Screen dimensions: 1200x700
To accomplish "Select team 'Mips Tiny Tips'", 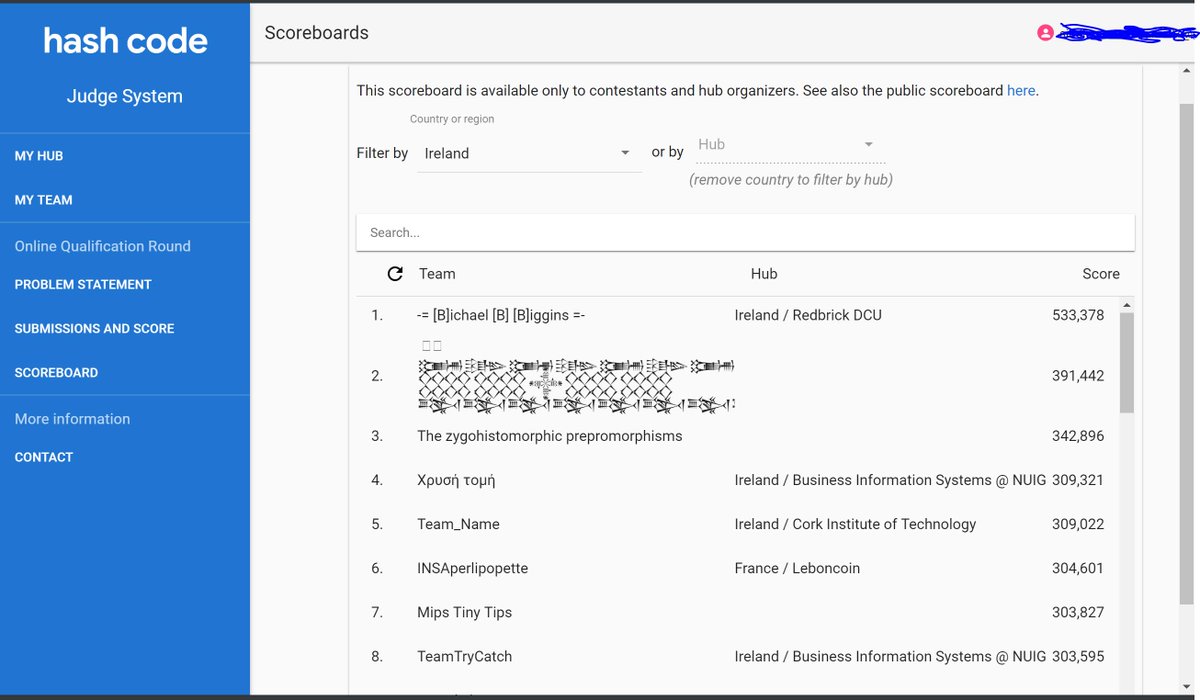I will 464,612.
